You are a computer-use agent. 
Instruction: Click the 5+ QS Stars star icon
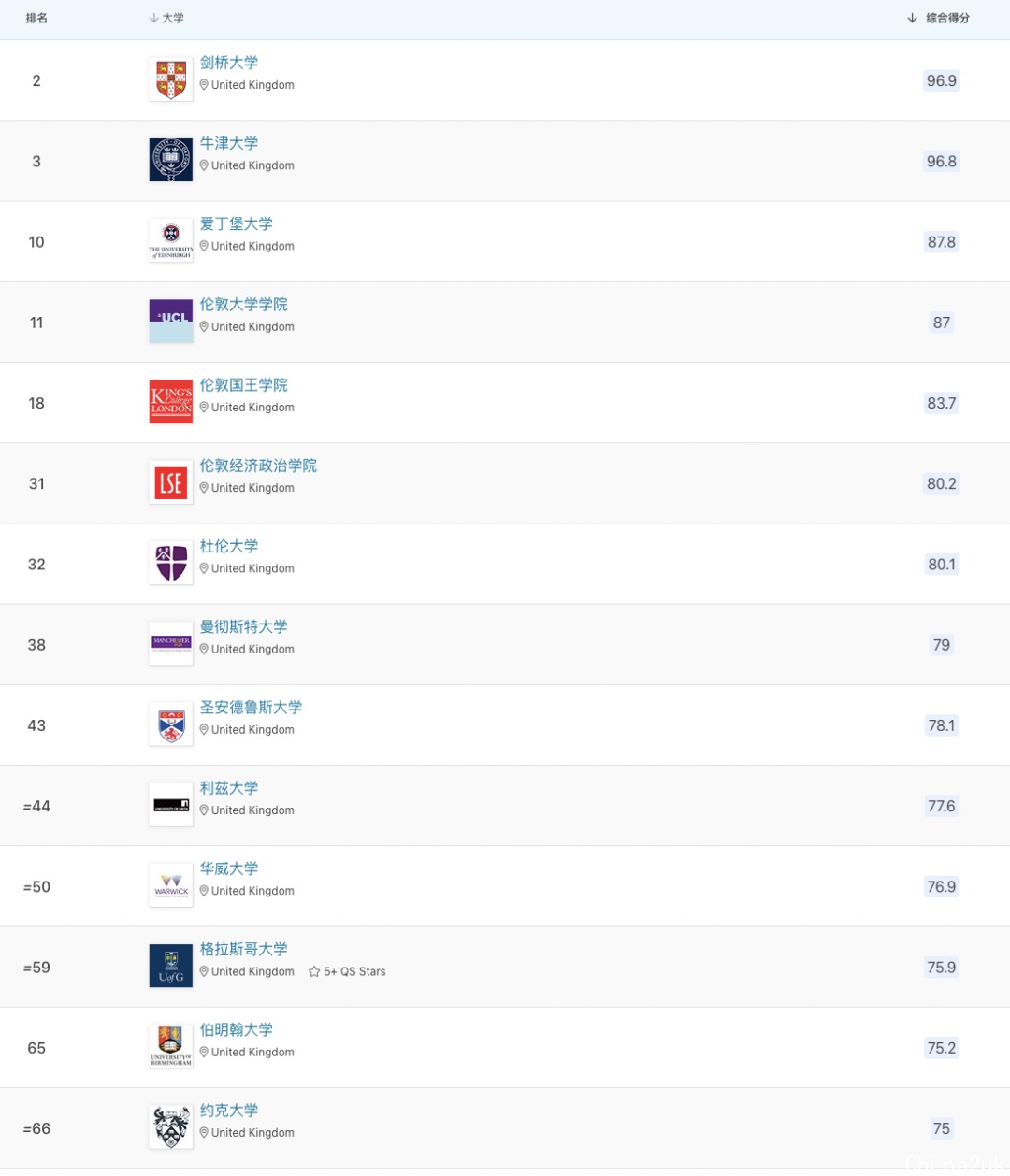tap(314, 971)
